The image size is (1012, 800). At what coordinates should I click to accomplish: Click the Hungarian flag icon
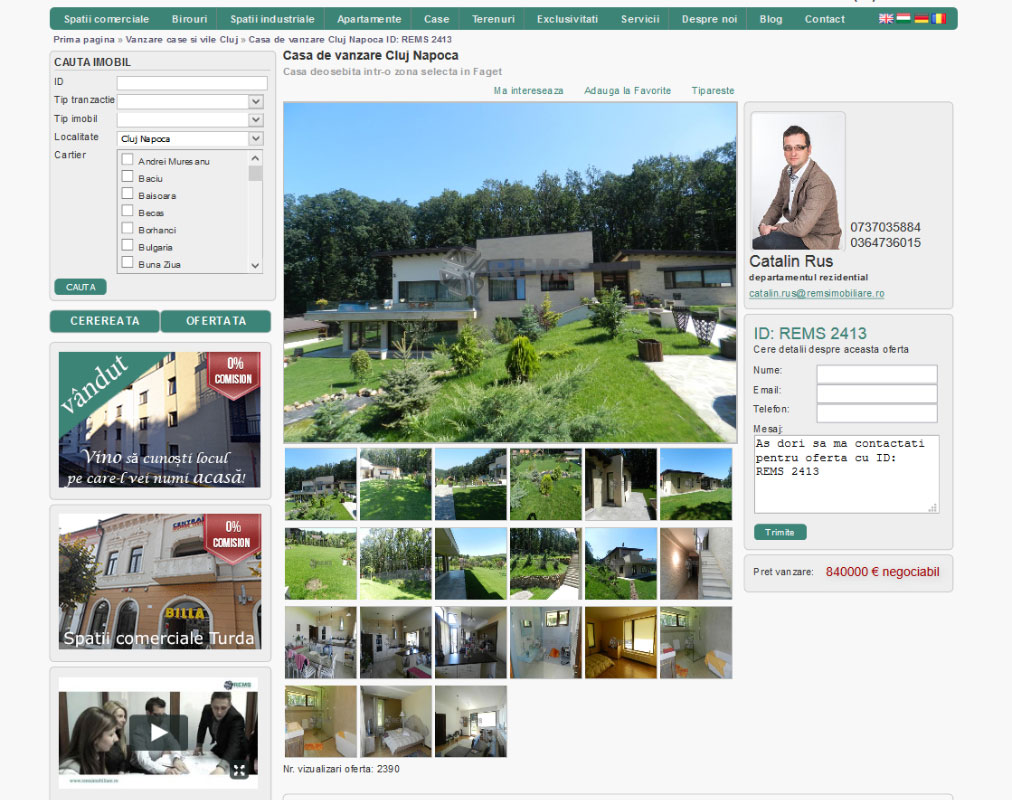point(903,19)
